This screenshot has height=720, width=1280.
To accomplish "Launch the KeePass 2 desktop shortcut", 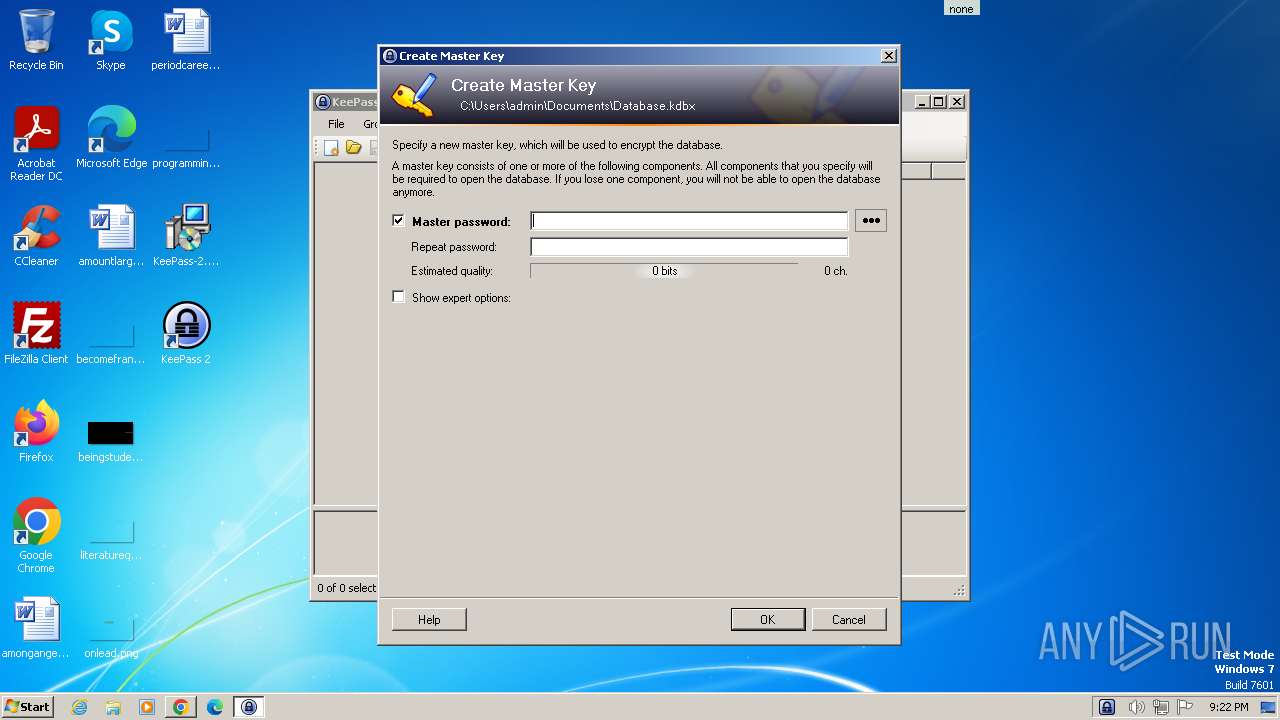I will point(186,334).
